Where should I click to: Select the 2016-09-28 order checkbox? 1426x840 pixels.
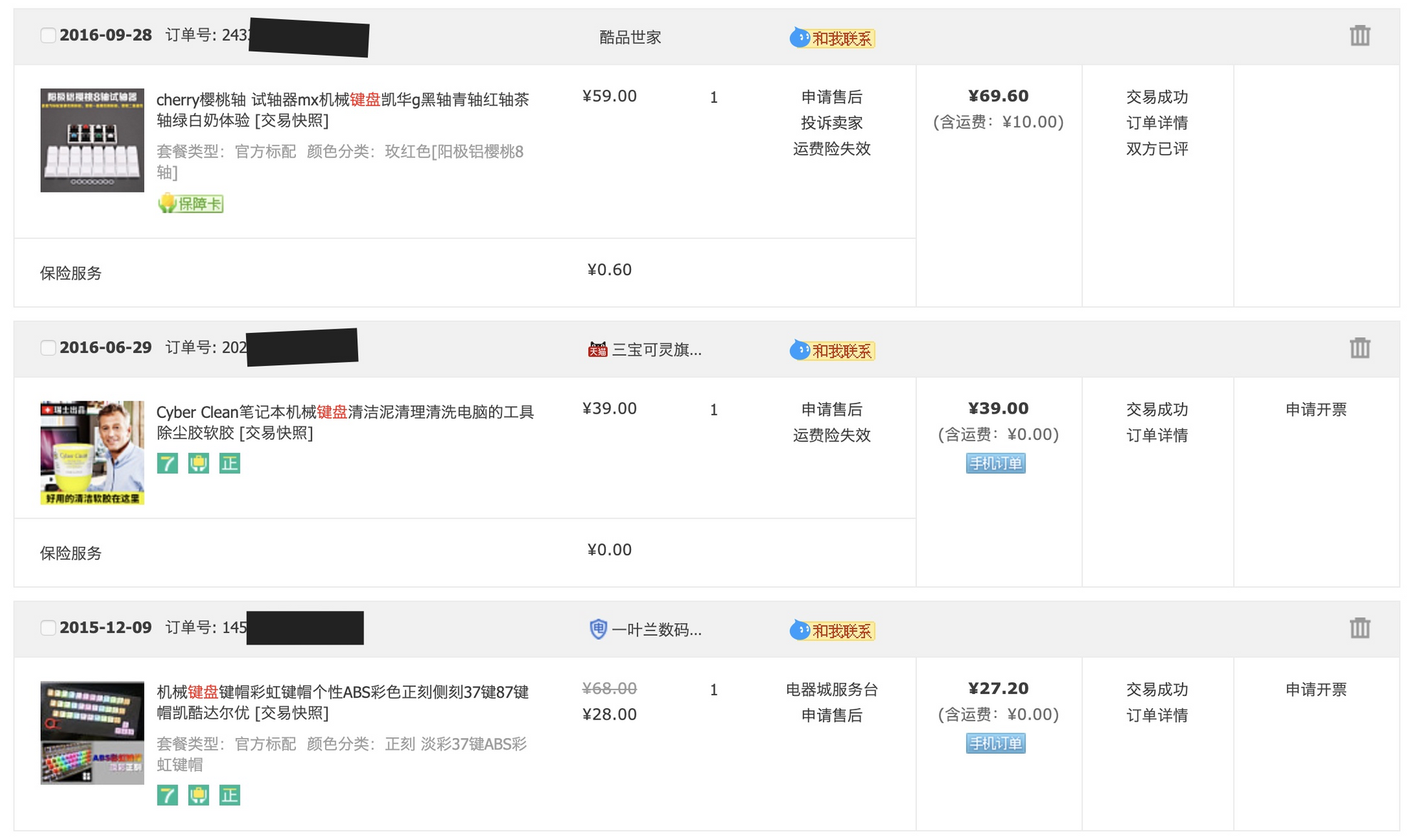coord(48,36)
